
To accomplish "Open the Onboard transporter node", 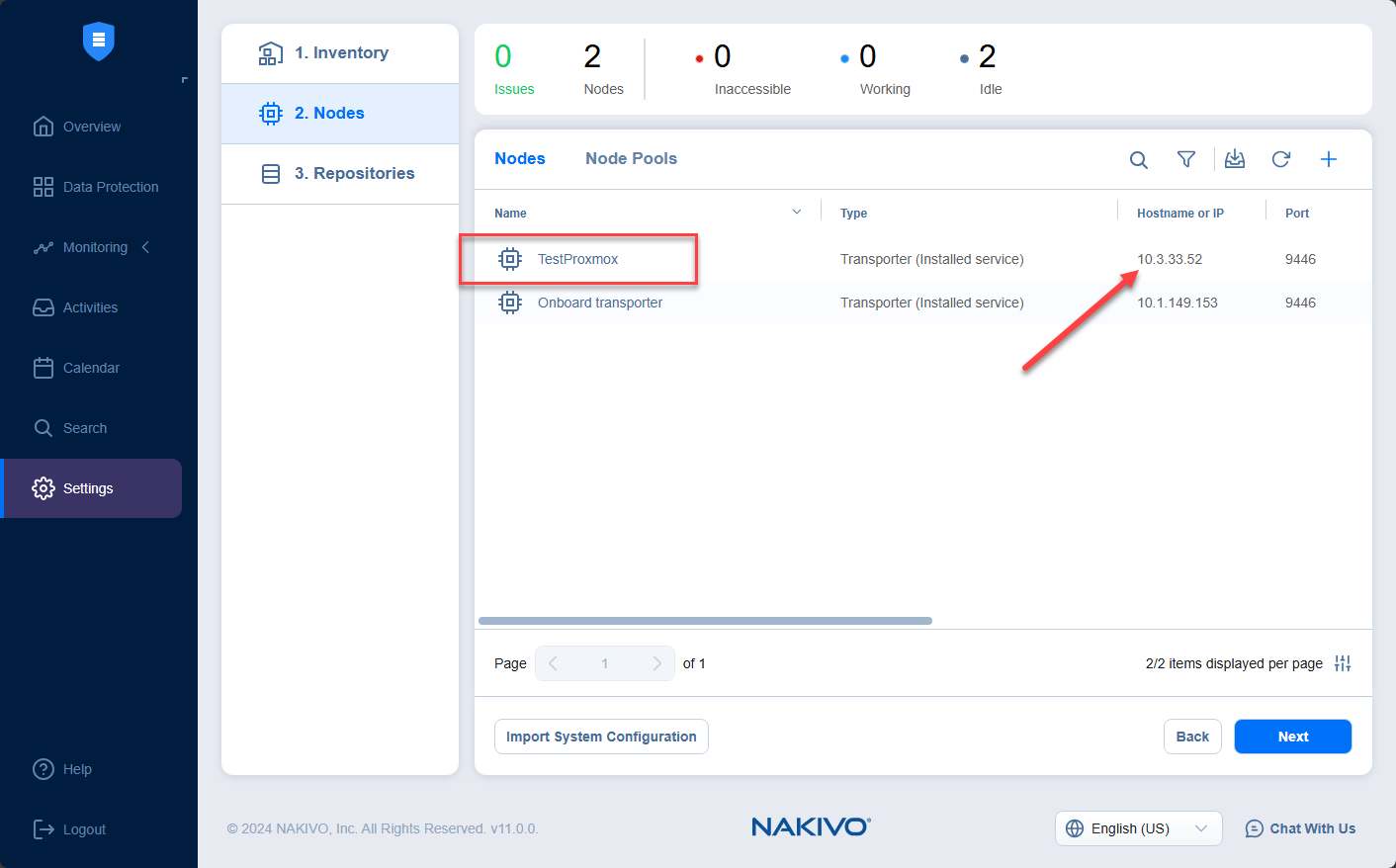I will (600, 303).
